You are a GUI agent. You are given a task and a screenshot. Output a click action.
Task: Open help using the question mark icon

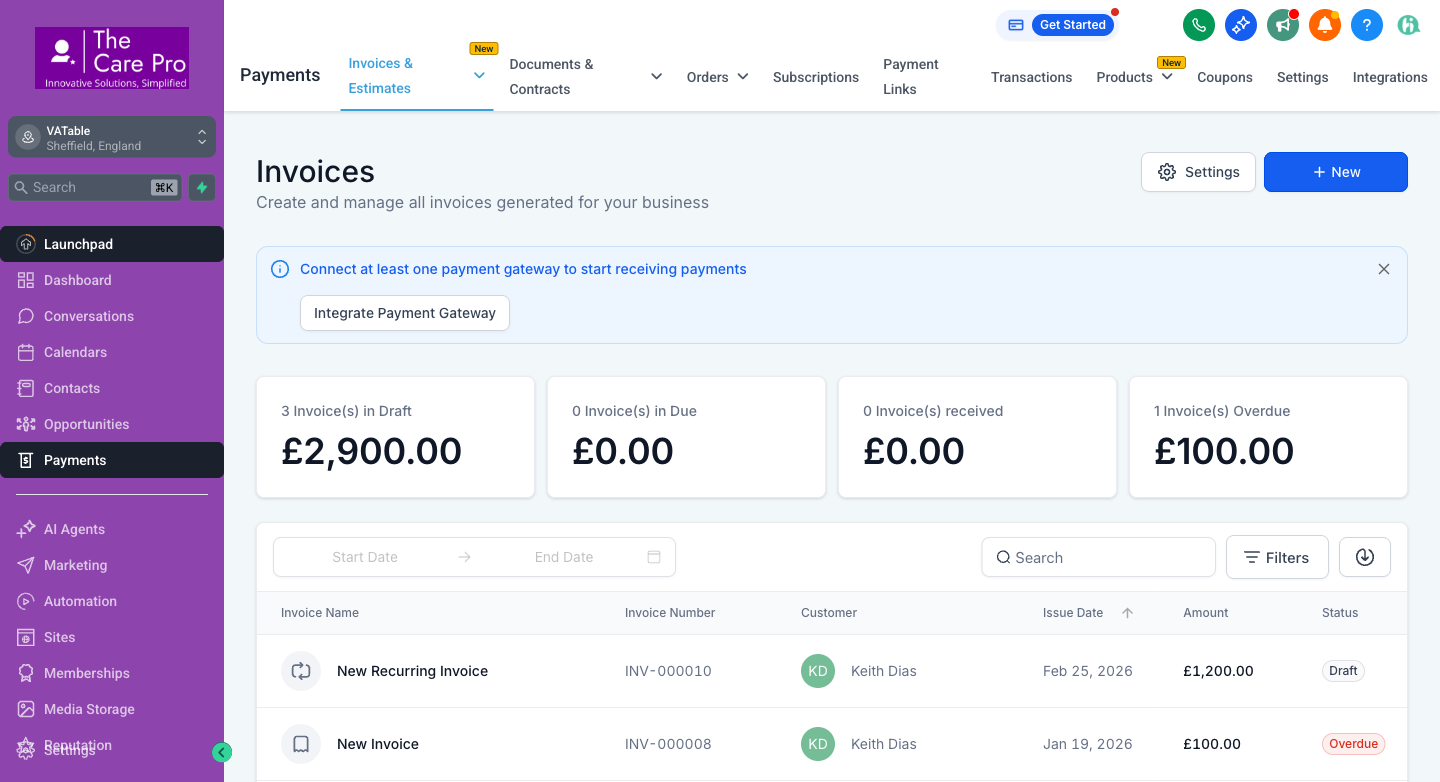point(1367,25)
